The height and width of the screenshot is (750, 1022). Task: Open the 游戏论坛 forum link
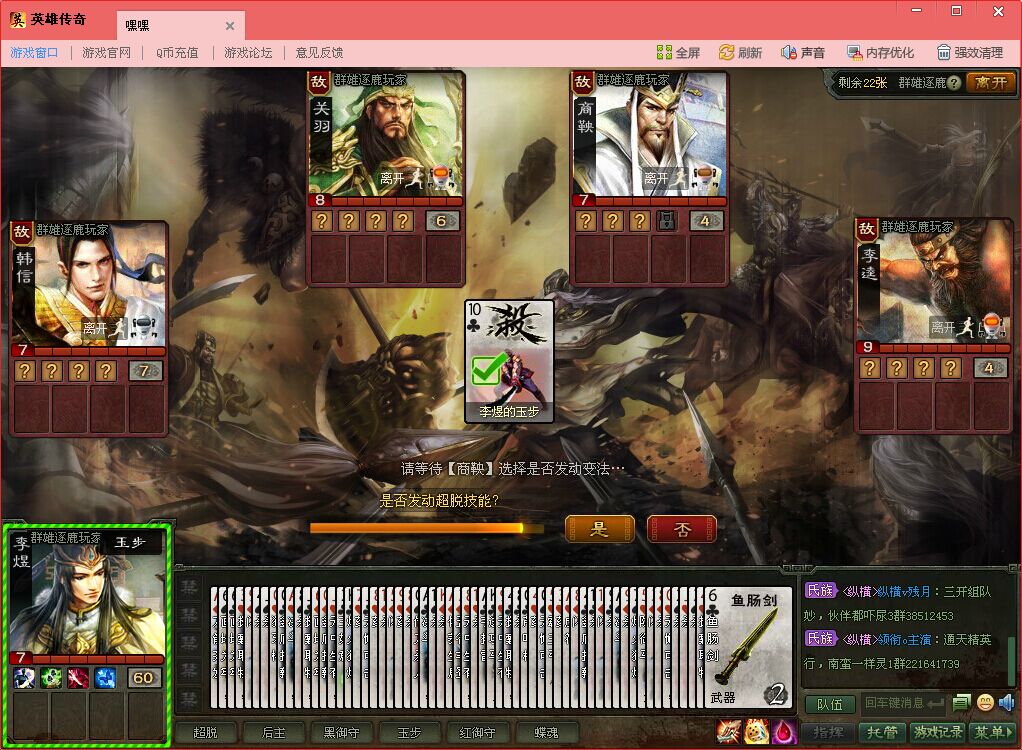[x=248, y=53]
